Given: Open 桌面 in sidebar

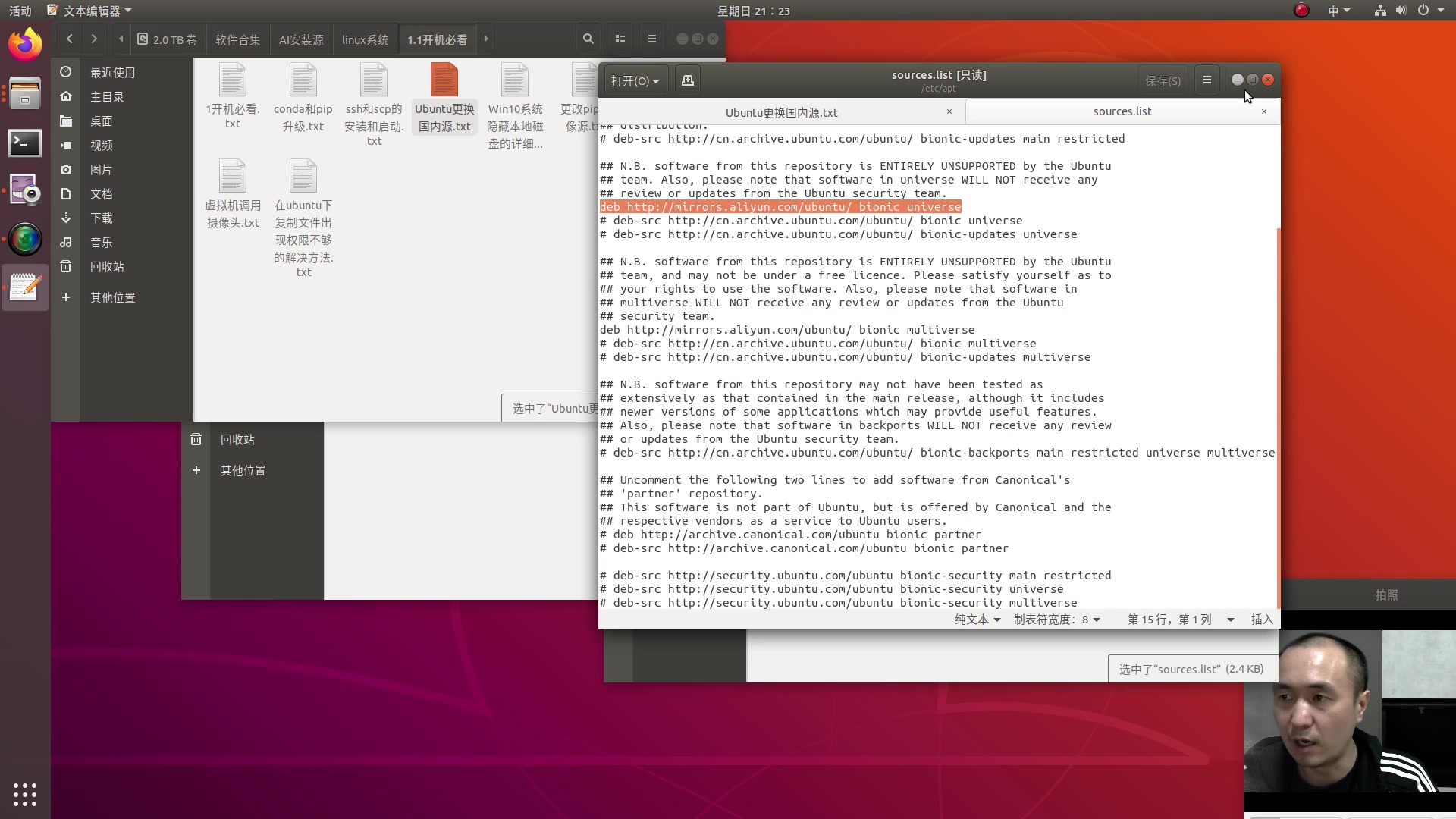Looking at the screenshot, I should (101, 121).
